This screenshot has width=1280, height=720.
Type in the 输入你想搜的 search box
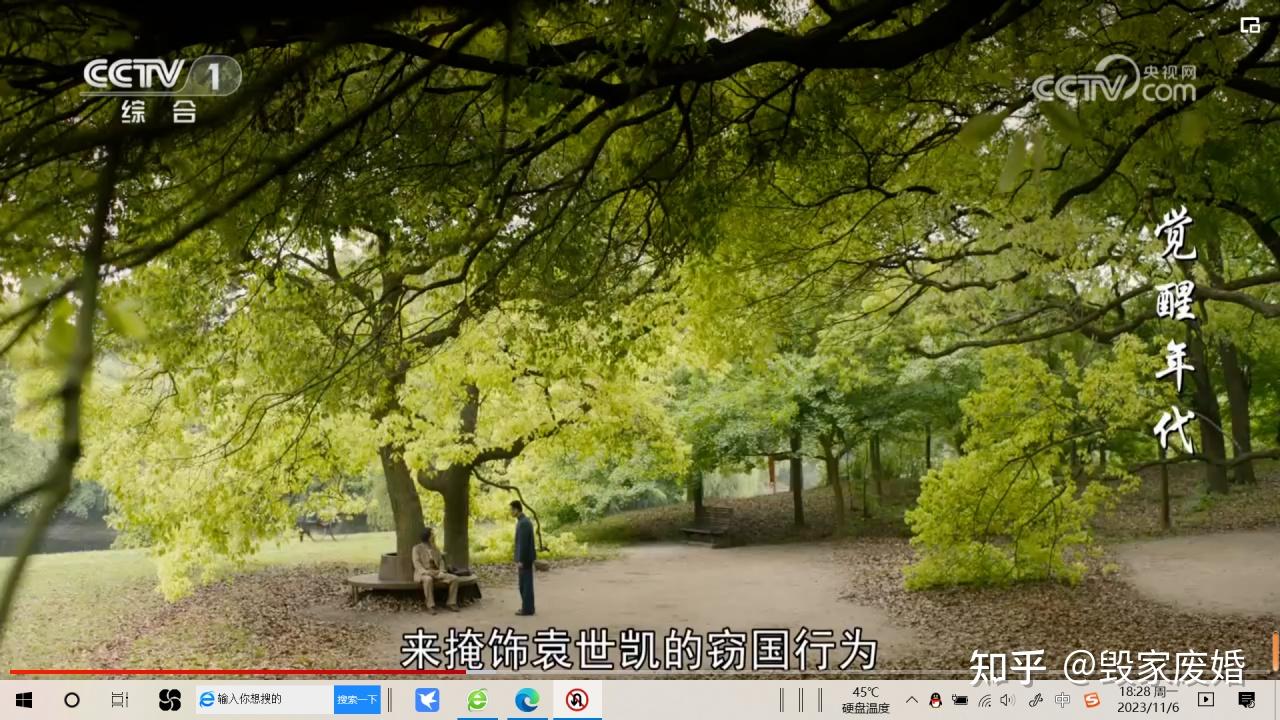pos(265,699)
